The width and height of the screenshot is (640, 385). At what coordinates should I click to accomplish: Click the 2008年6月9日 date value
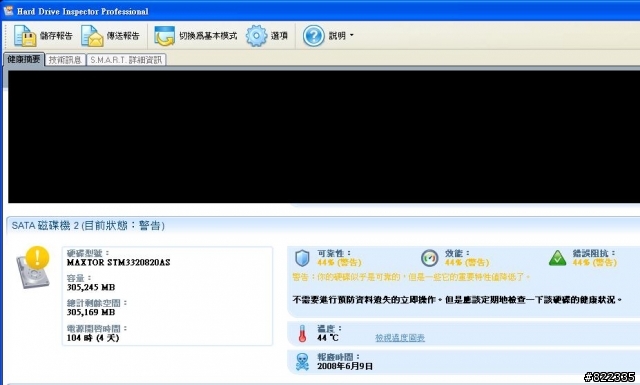pyautogui.click(x=345, y=366)
